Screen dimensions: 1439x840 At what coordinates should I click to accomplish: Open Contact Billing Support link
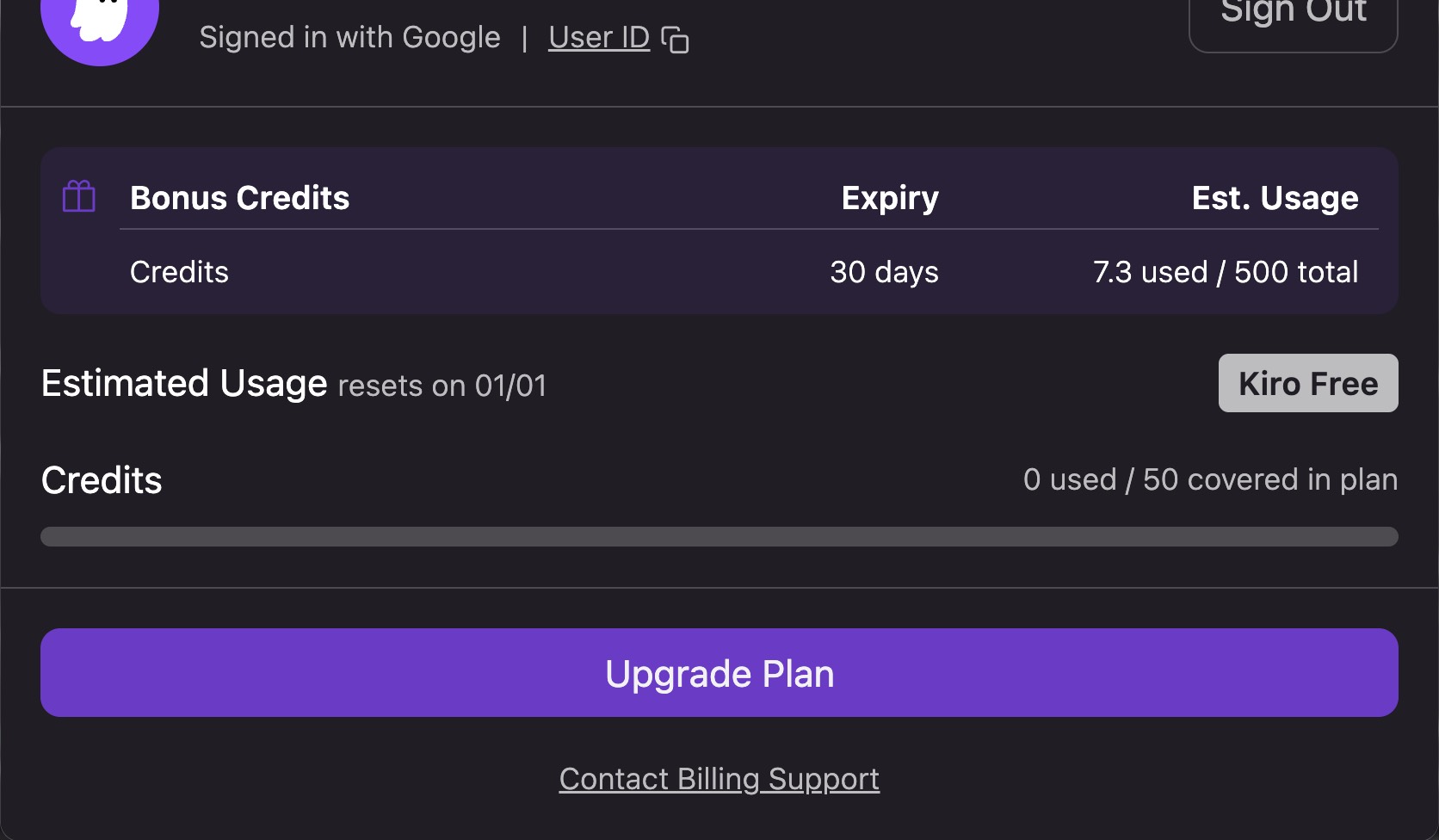(719, 779)
